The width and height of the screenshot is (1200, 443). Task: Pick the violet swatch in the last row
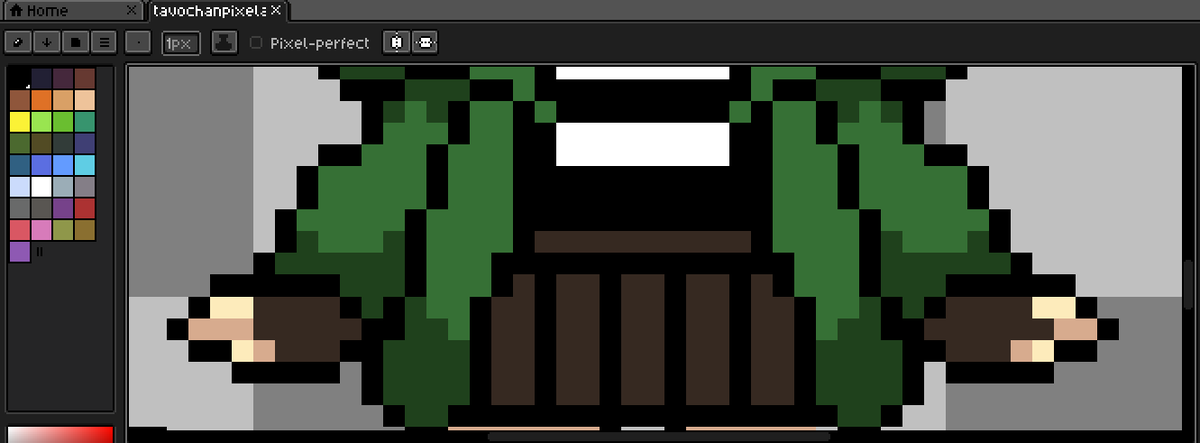click(19, 252)
